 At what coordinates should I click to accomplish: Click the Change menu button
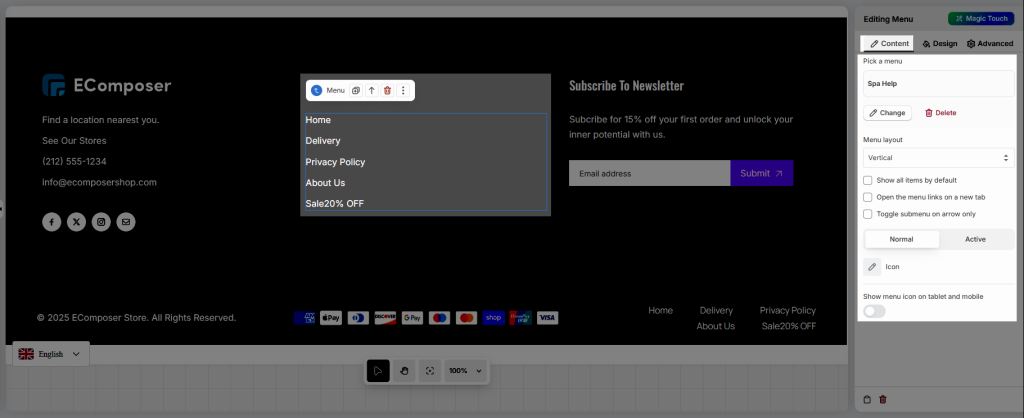pos(888,113)
